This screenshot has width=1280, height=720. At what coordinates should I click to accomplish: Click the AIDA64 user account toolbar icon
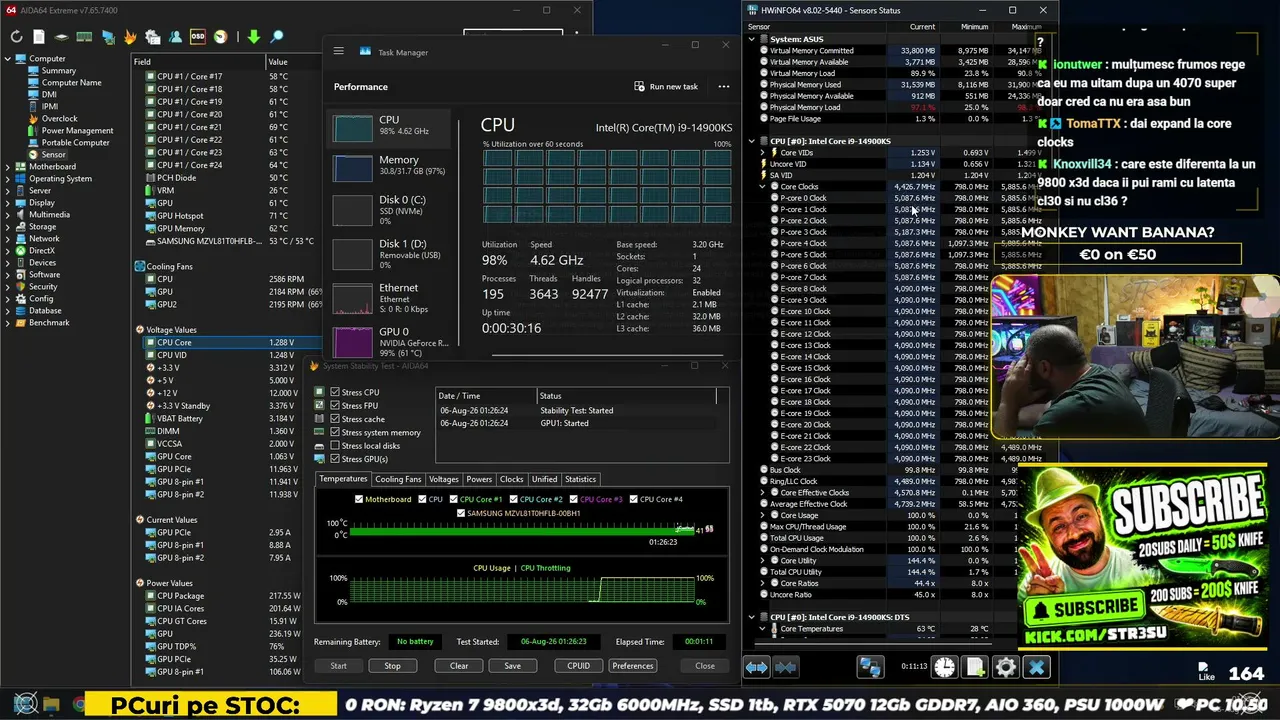[176, 37]
